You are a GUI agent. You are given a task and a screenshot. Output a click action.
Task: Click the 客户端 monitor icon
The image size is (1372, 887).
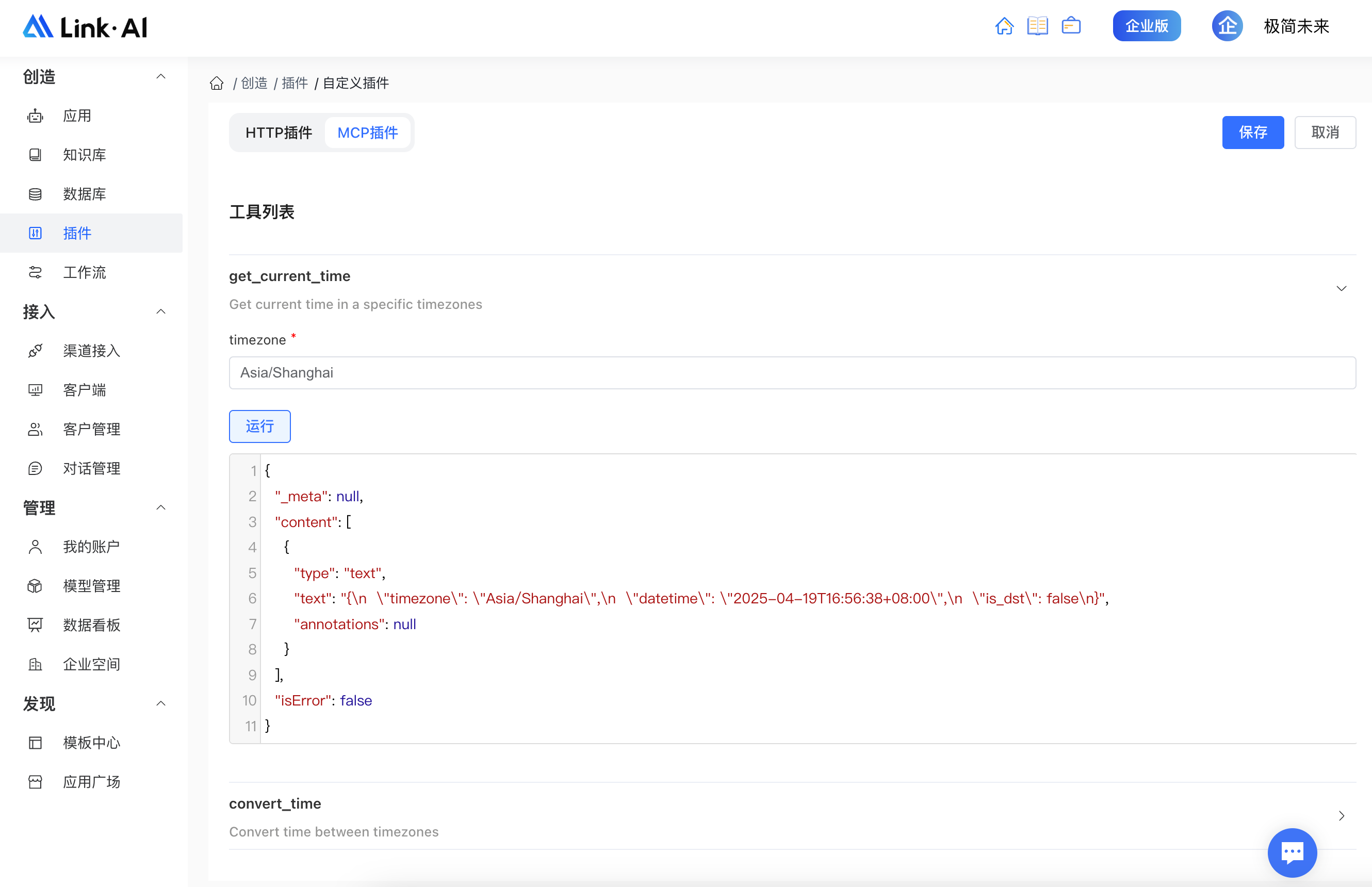35,390
